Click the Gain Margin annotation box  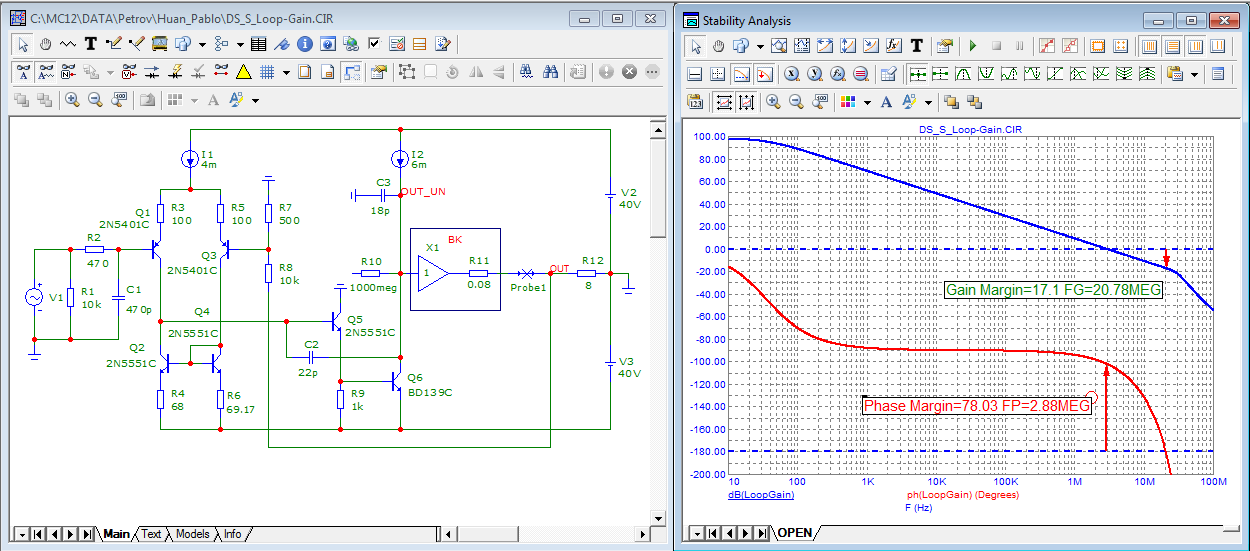pyautogui.click(x=1054, y=290)
